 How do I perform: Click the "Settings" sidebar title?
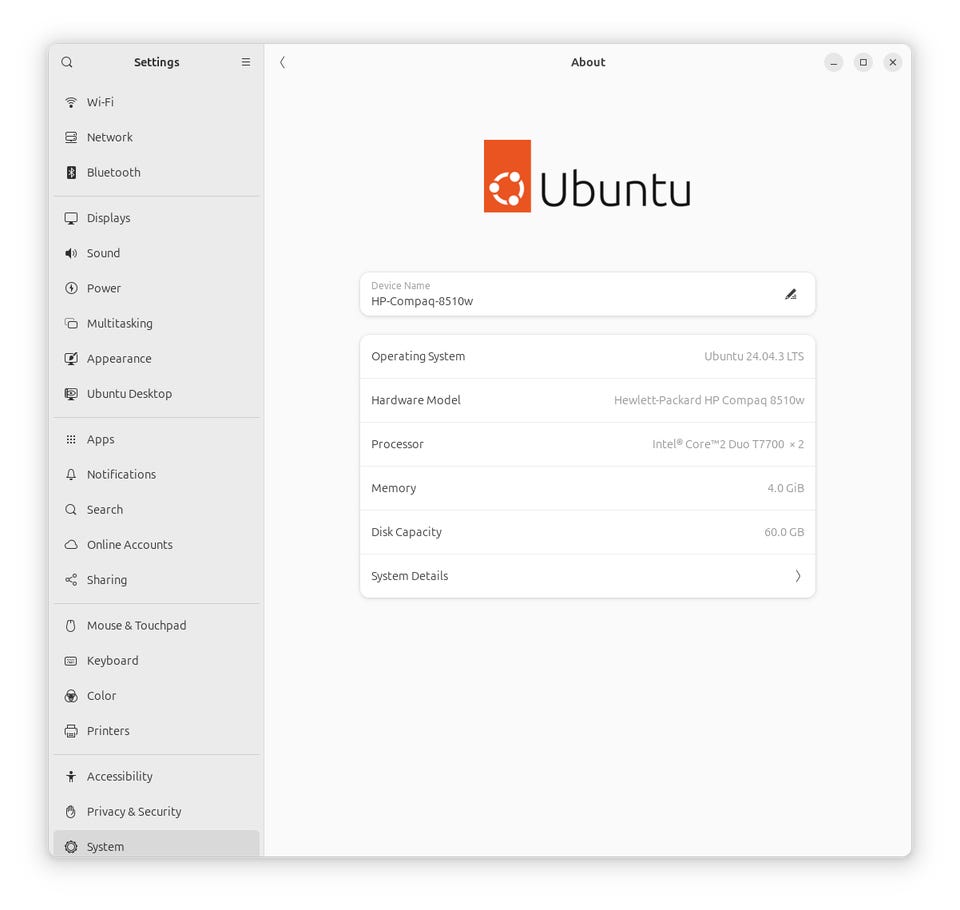pos(157,62)
